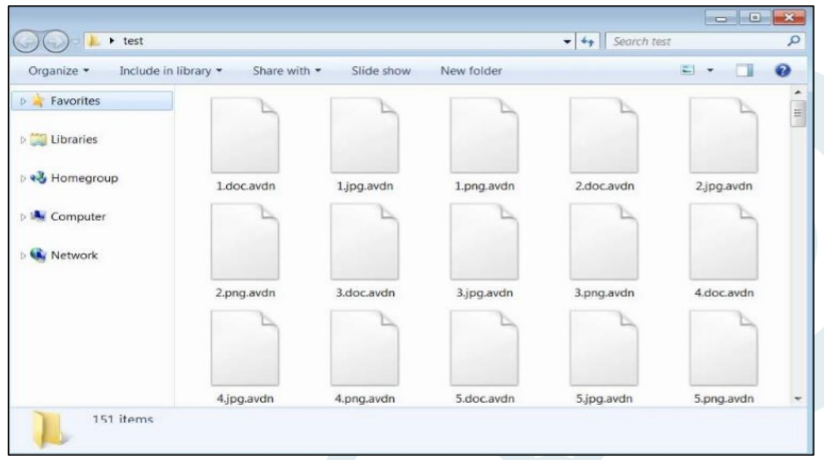Viewport: 824px width, 460px height.
Task: Expand the Libraries tree node
Action: tap(23, 140)
